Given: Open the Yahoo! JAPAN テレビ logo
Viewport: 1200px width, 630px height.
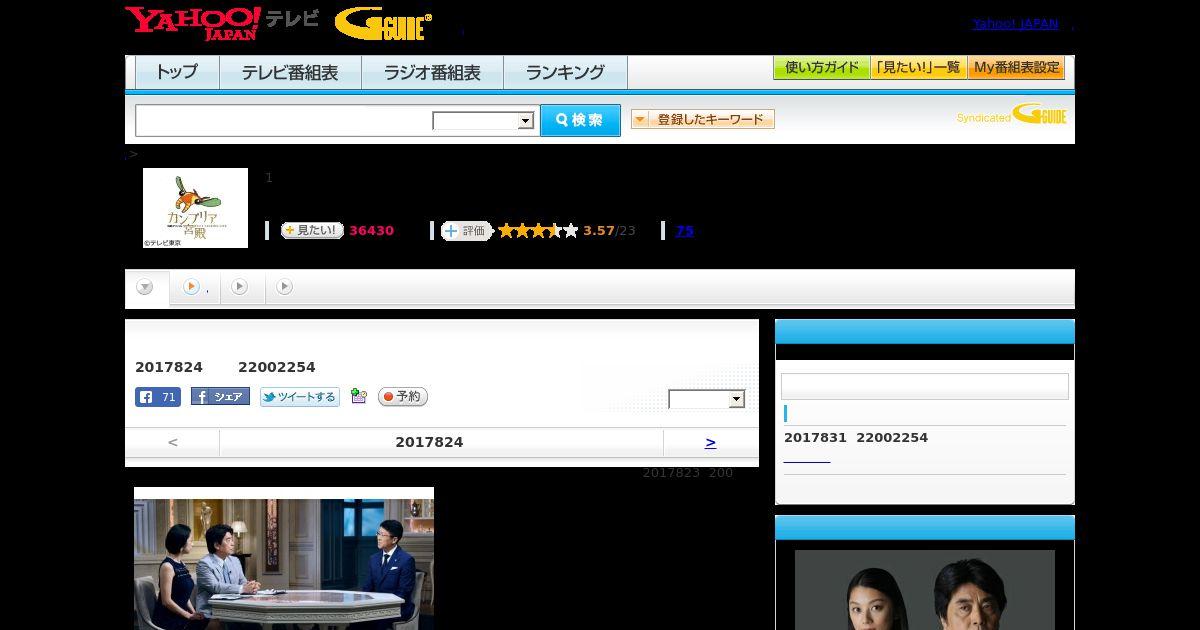Looking at the screenshot, I should (x=222, y=23).
